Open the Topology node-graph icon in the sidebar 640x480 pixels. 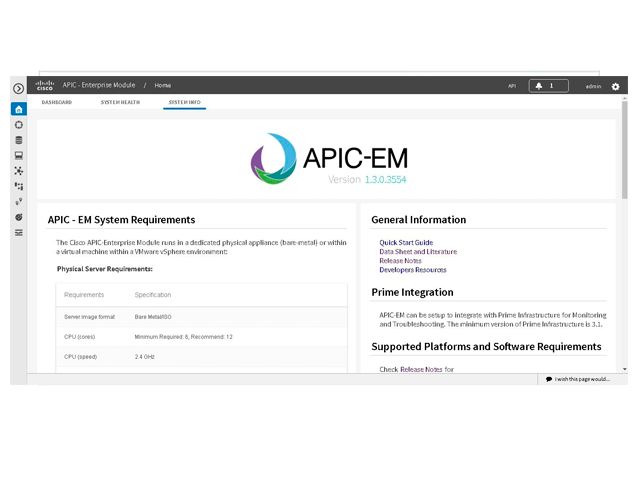tap(18, 171)
